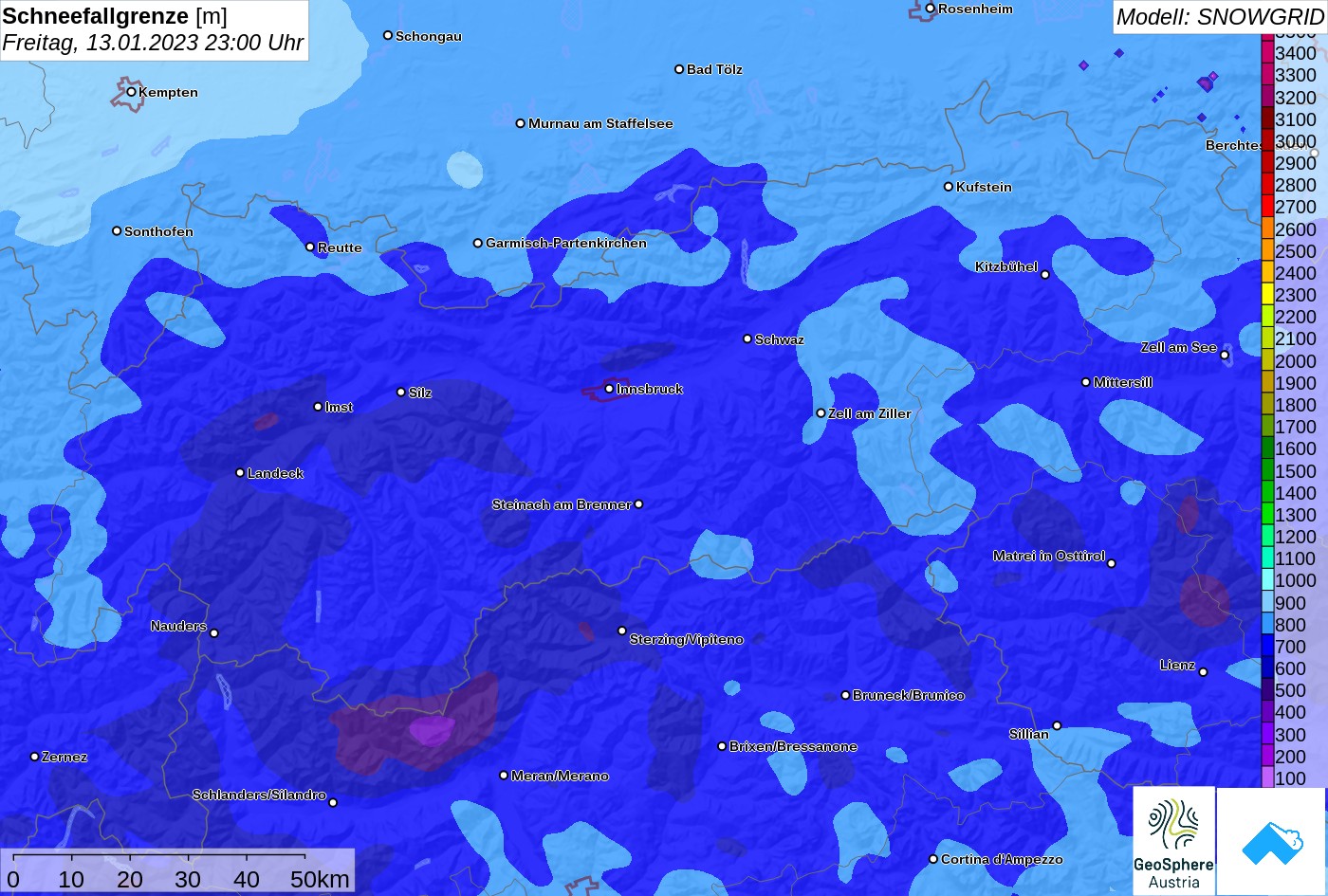Click the Kempten city marker dot
This screenshot has height=896, width=1328.
[132, 92]
